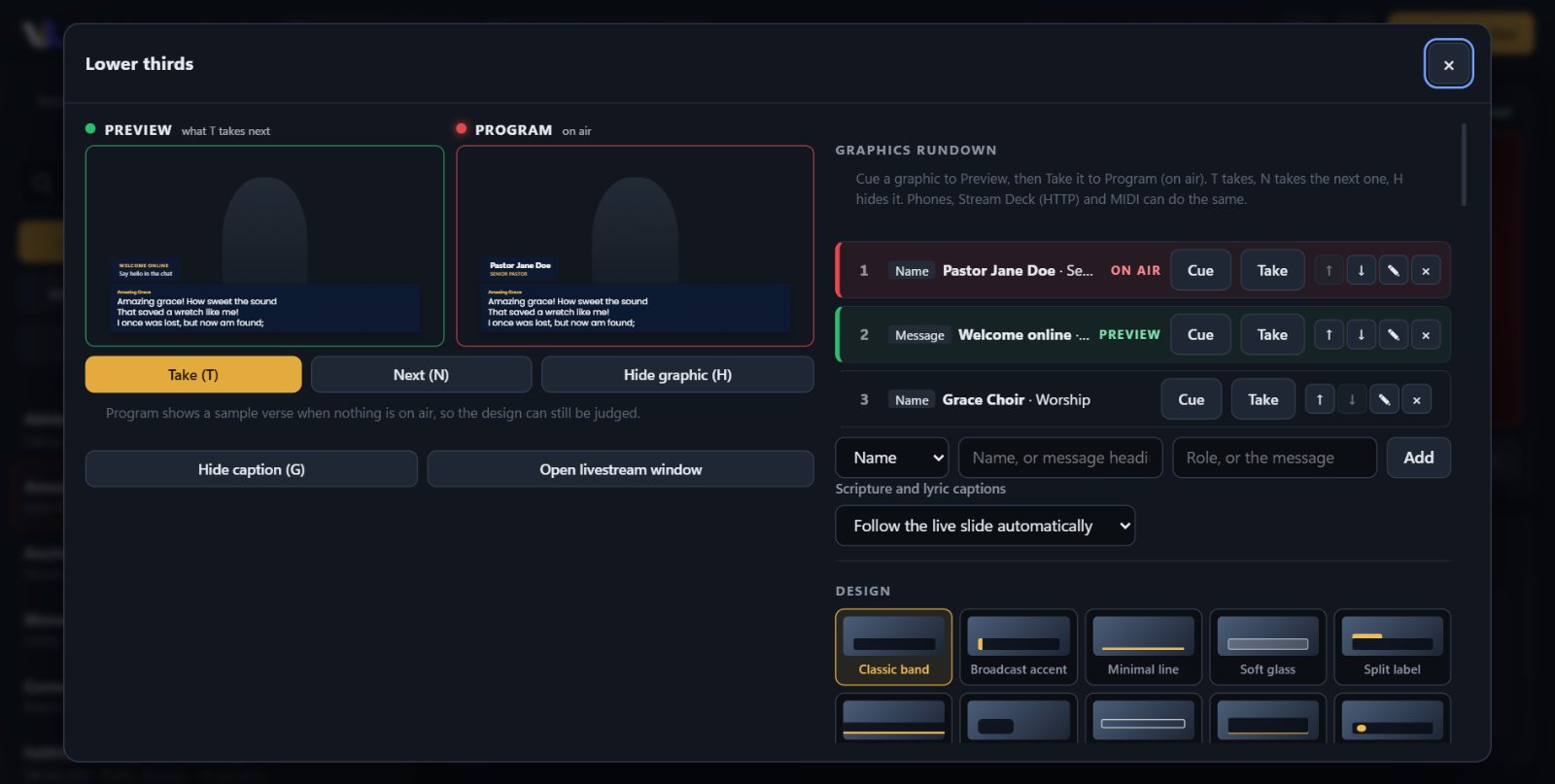Select the Broadcast accent design
Viewport: 1555px width, 784px height.
[x=1019, y=647]
